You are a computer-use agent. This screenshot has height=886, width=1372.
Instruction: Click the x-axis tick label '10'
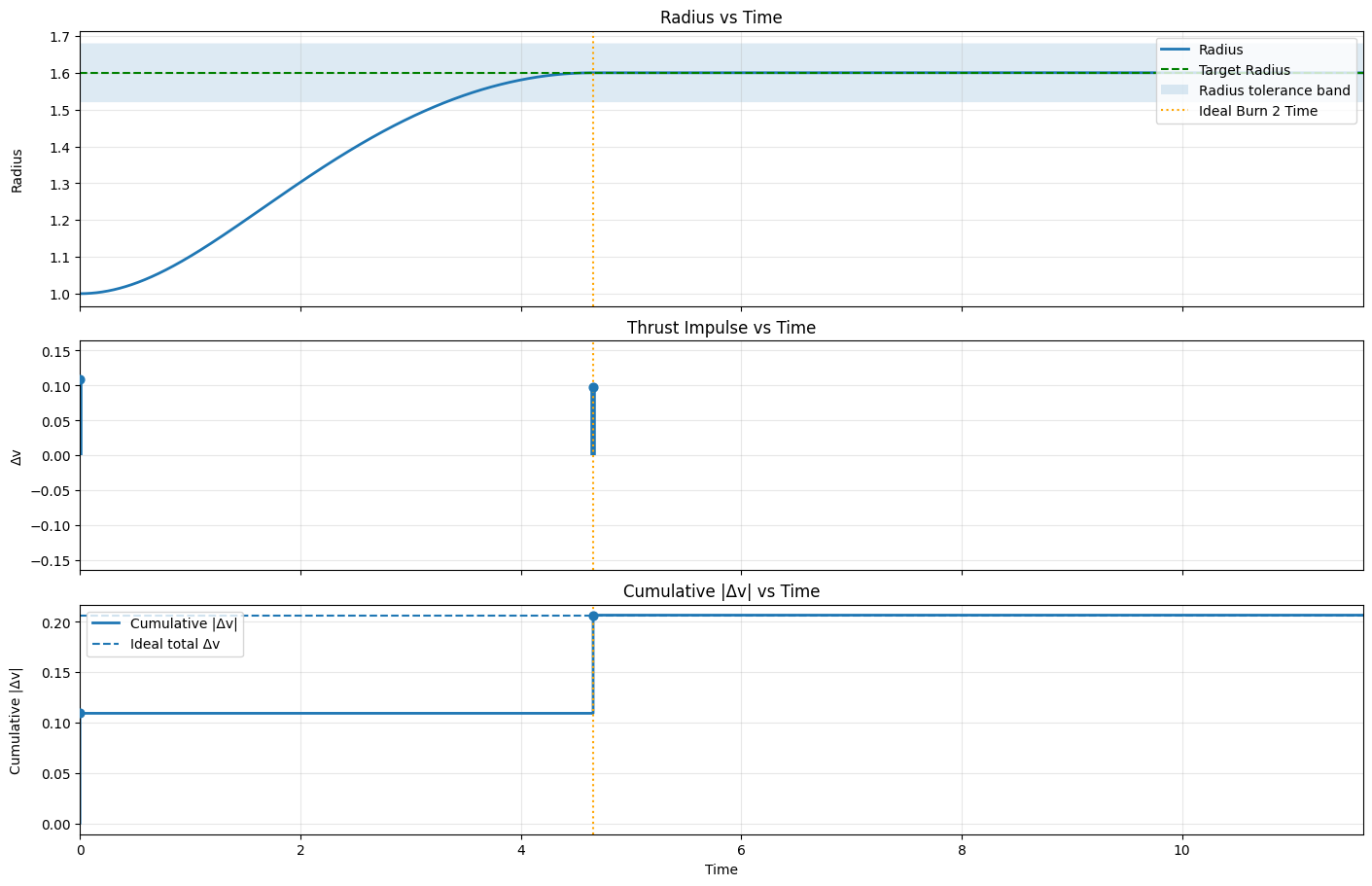[x=1182, y=849]
